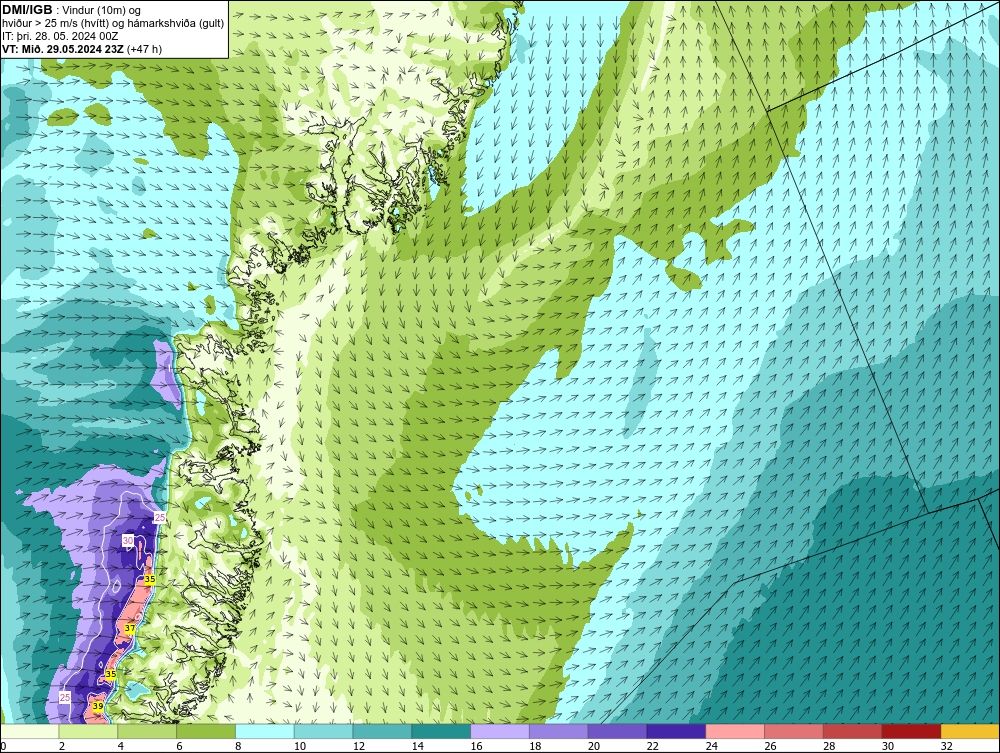Click the 'VT: Mið. 29.05.2024 23Z' valid time
1000x753 pixels.
pos(63,49)
